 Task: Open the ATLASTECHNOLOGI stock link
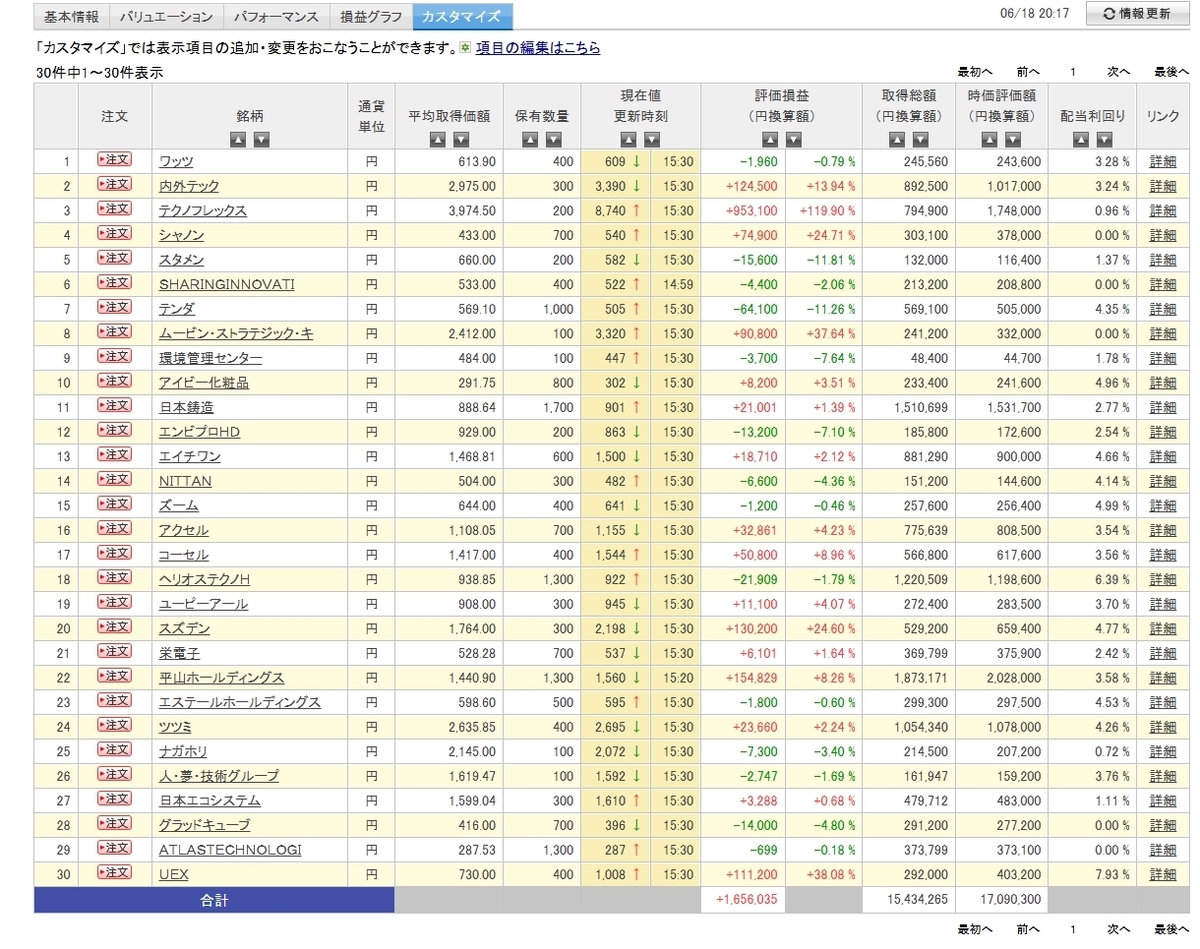pyautogui.click(x=230, y=850)
